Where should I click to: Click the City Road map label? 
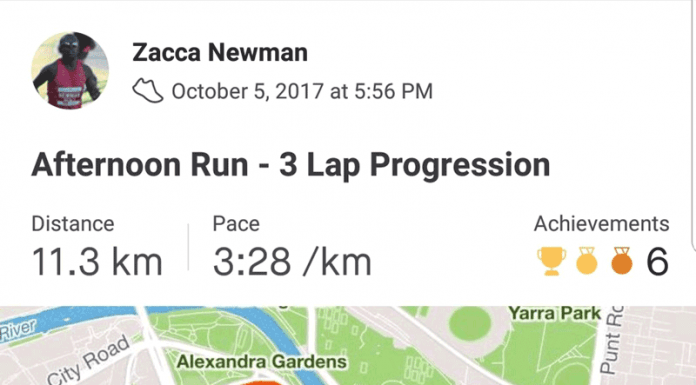pyautogui.click(x=89, y=361)
